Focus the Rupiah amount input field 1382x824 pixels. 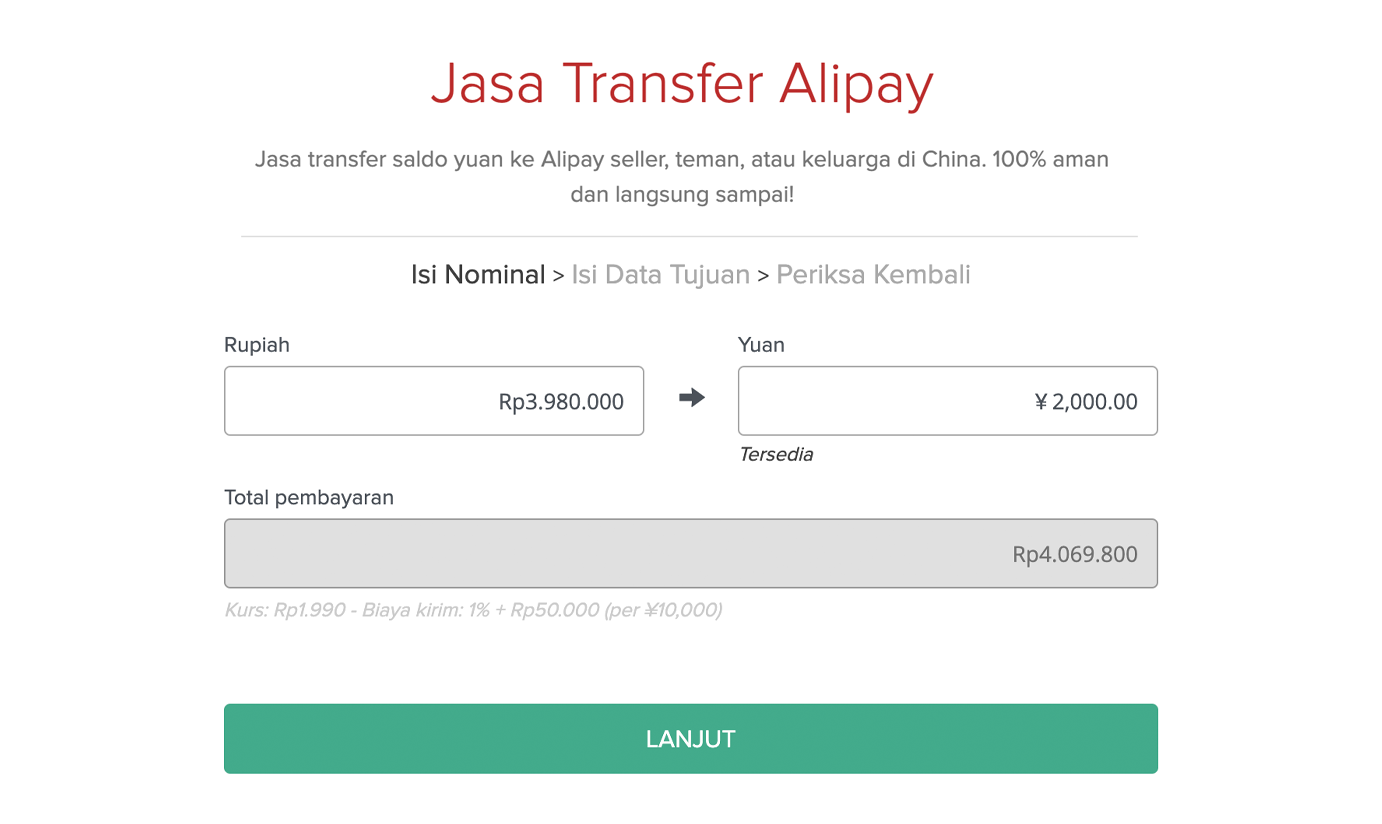[x=434, y=401]
